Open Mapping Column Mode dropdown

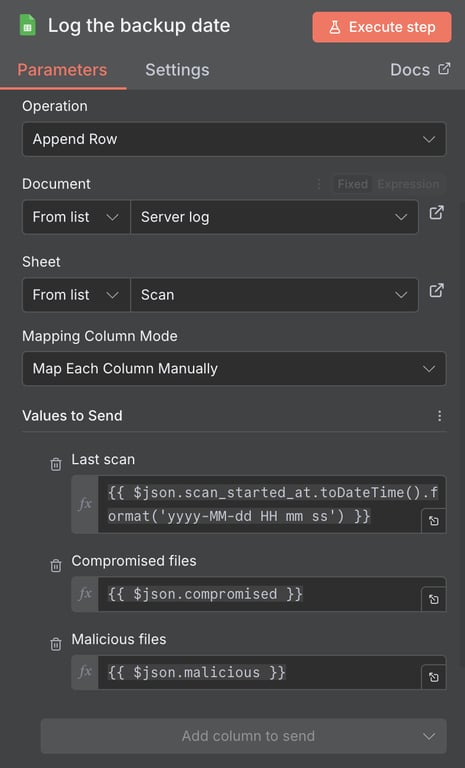234,368
